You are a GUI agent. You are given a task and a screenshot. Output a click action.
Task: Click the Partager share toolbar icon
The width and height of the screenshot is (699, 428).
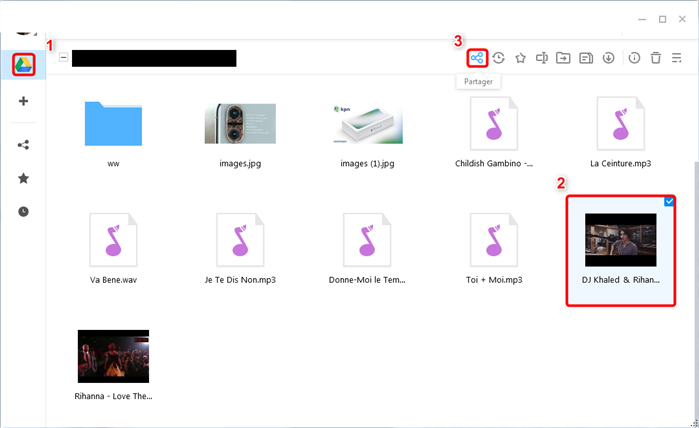tap(477, 58)
